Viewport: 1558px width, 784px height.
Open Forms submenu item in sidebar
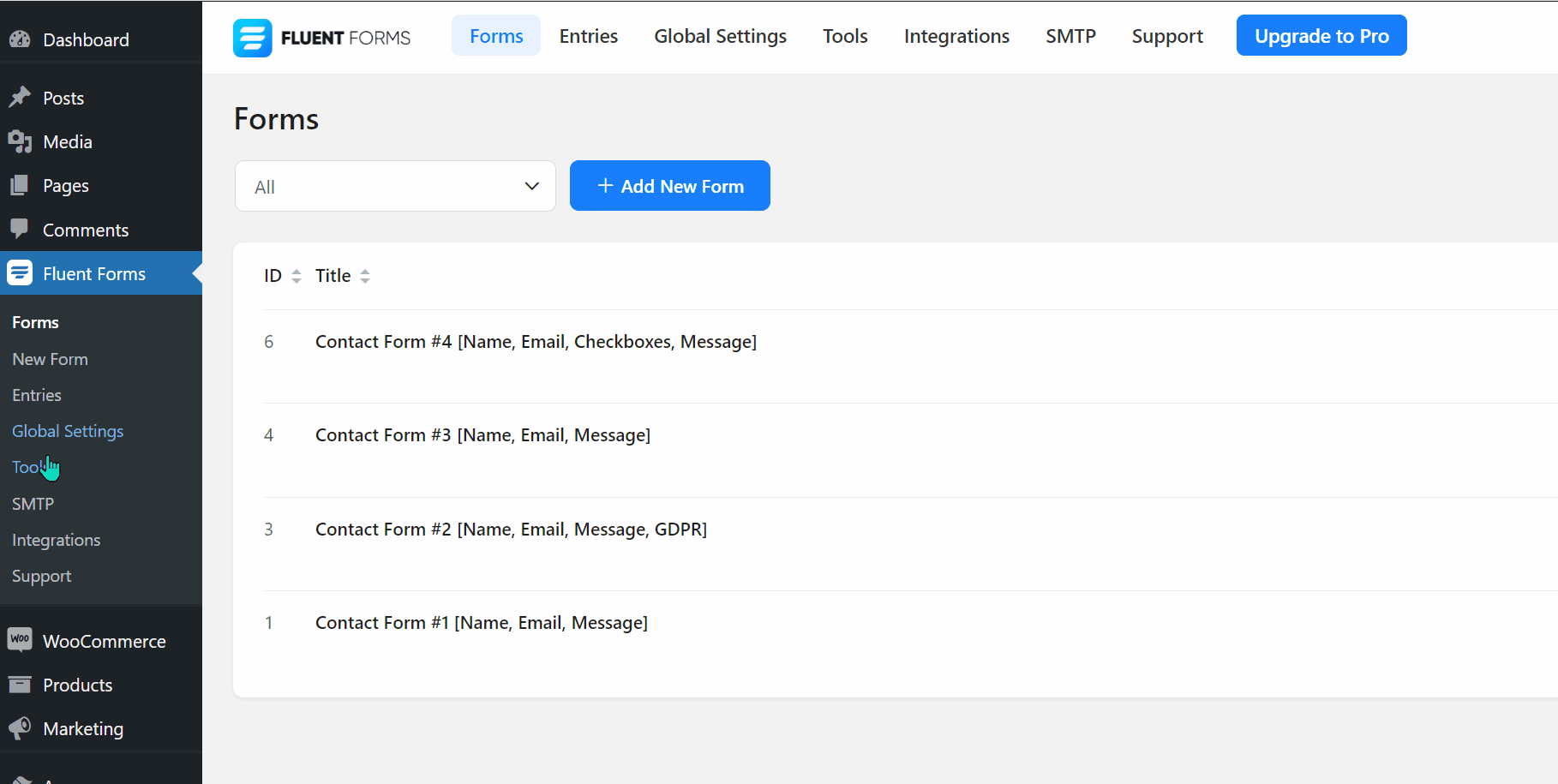(x=35, y=322)
